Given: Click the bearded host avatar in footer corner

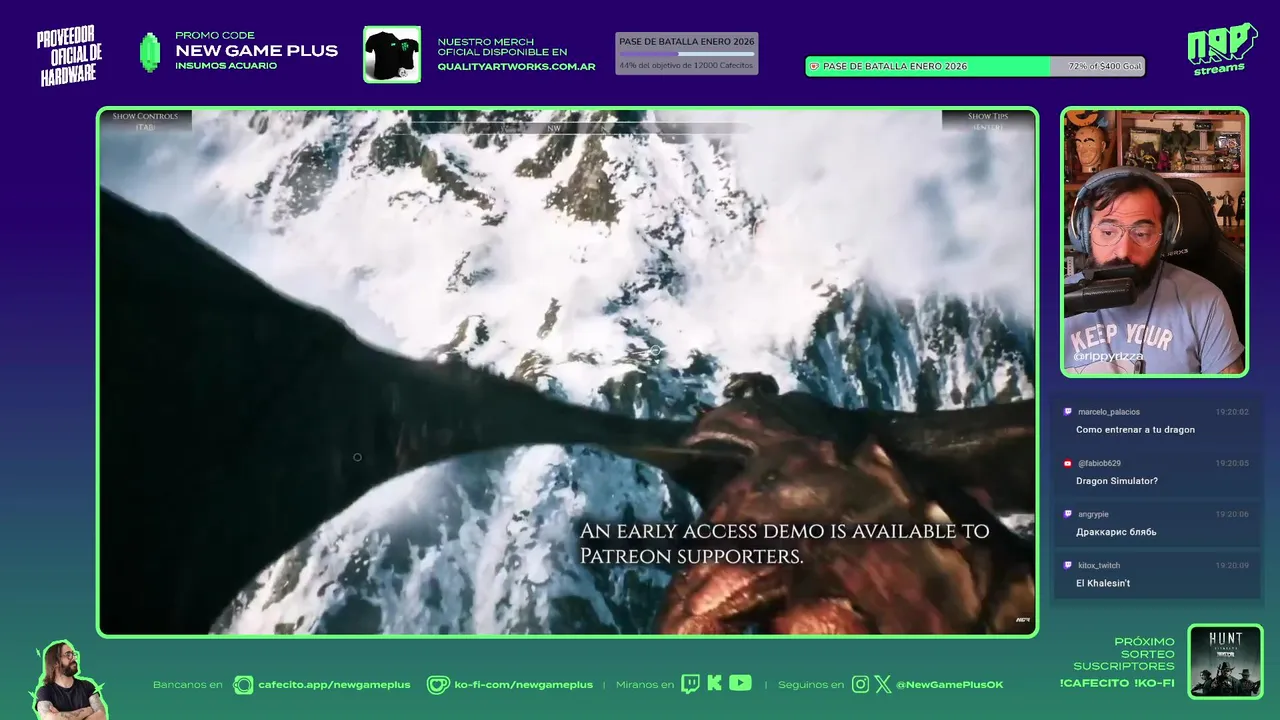Looking at the screenshot, I should tap(68, 679).
